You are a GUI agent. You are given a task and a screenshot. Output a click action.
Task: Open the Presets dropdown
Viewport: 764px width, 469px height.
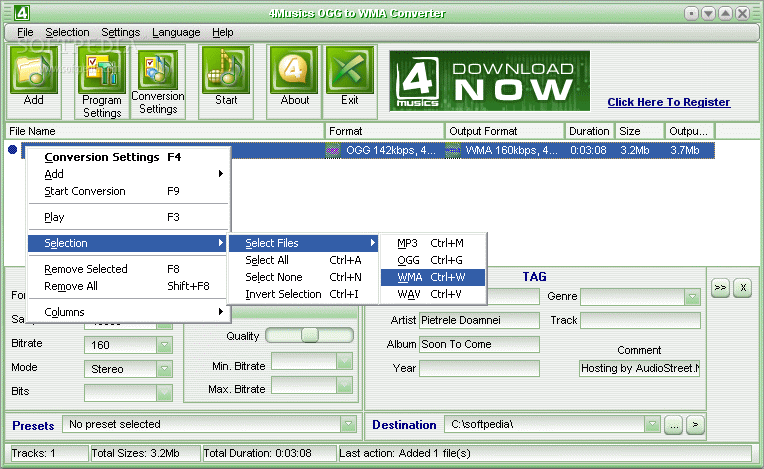tap(348, 424)
